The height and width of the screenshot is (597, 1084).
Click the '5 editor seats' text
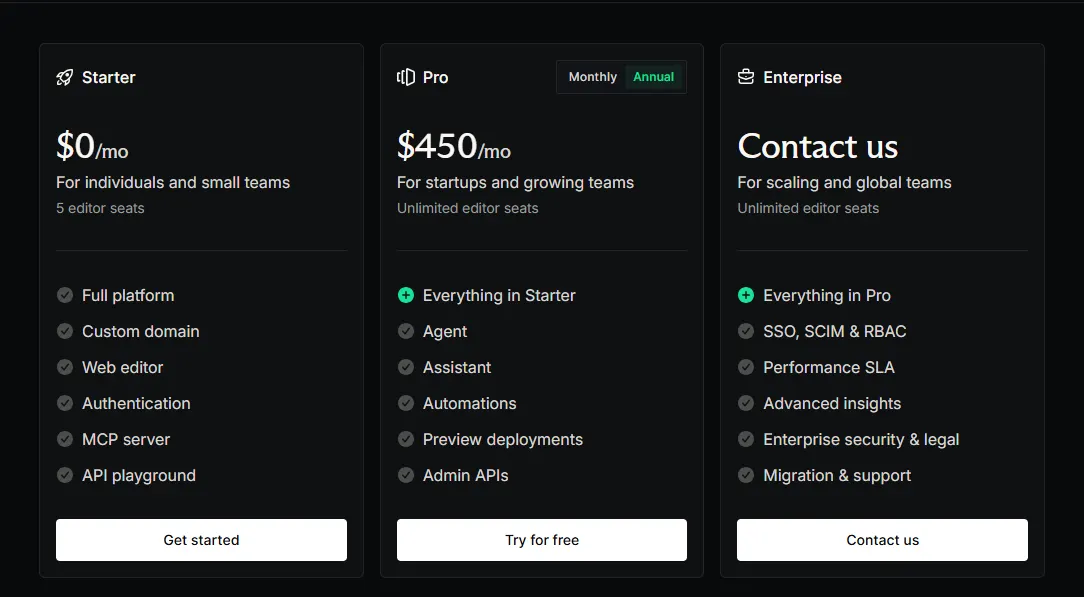pyautogui.click(x=100, y=208)
